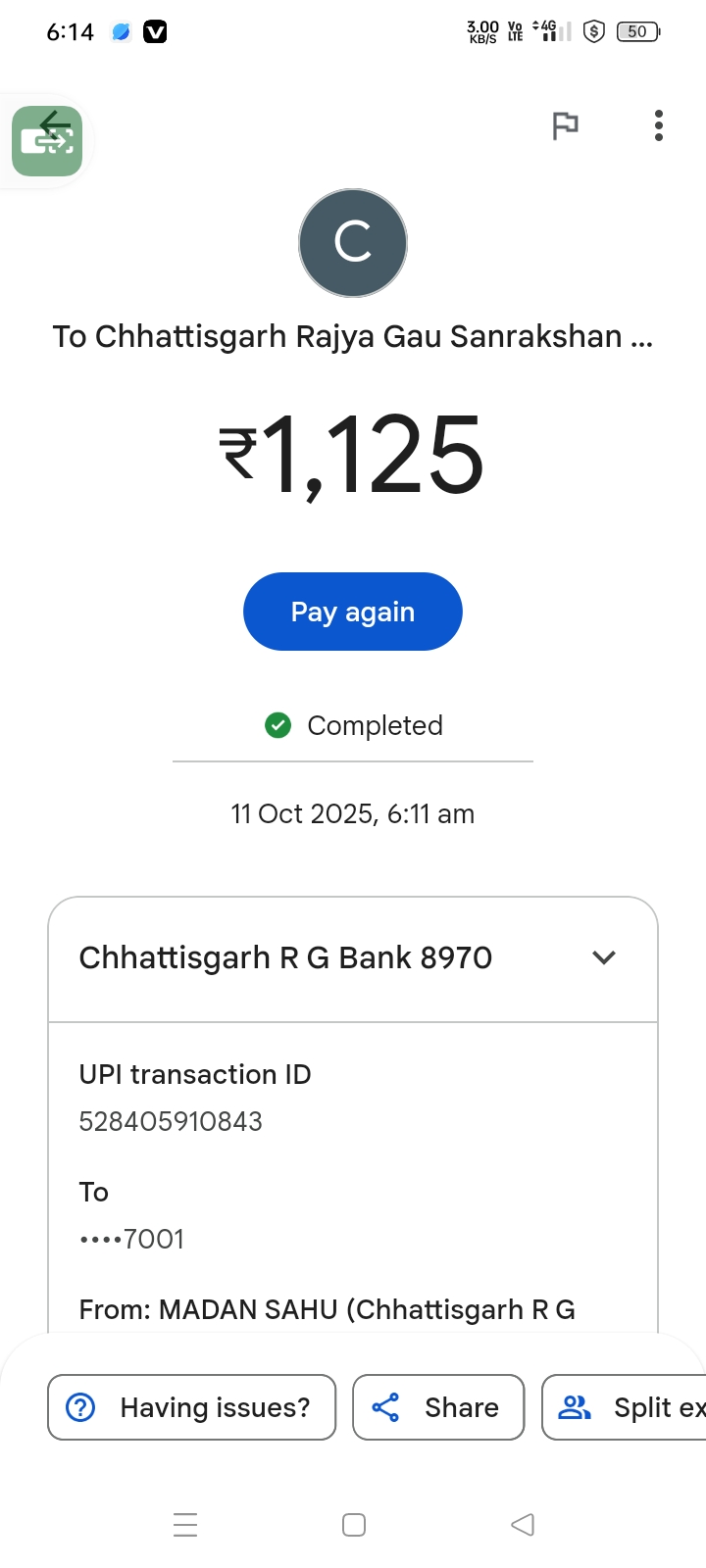Open the three-dot overflow menu

[x=659, y=125]
